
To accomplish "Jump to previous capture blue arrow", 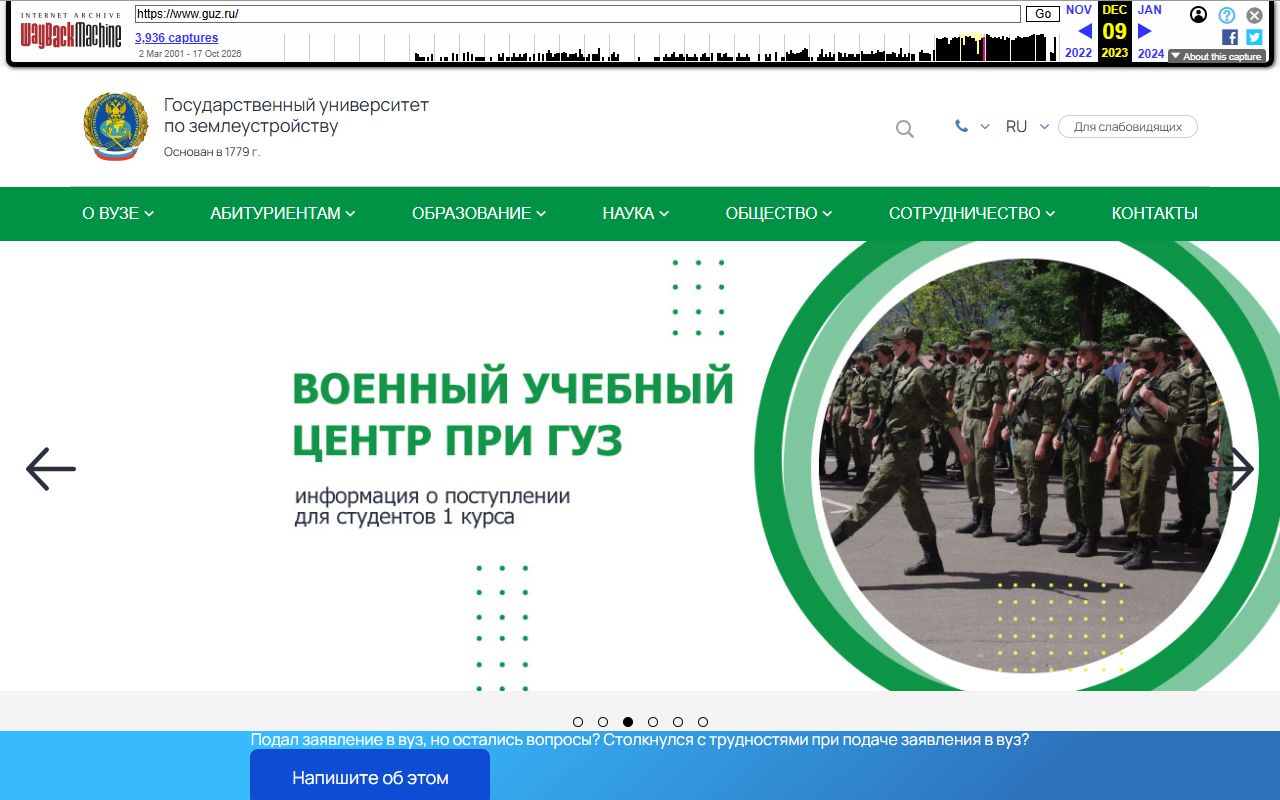I will pyautogui.click(x=1085, y=31).
